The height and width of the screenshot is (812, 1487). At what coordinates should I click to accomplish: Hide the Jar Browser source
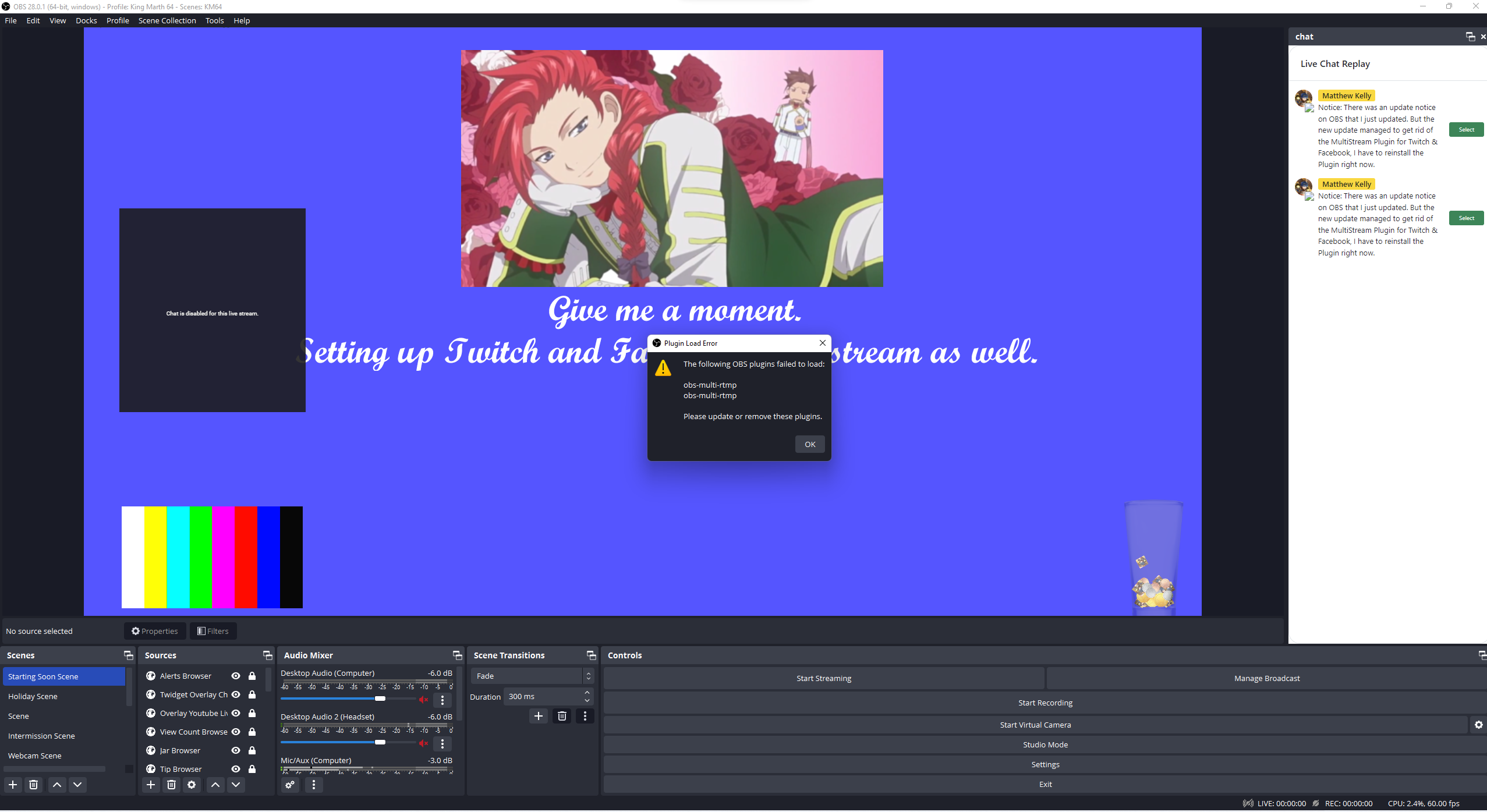236,750
